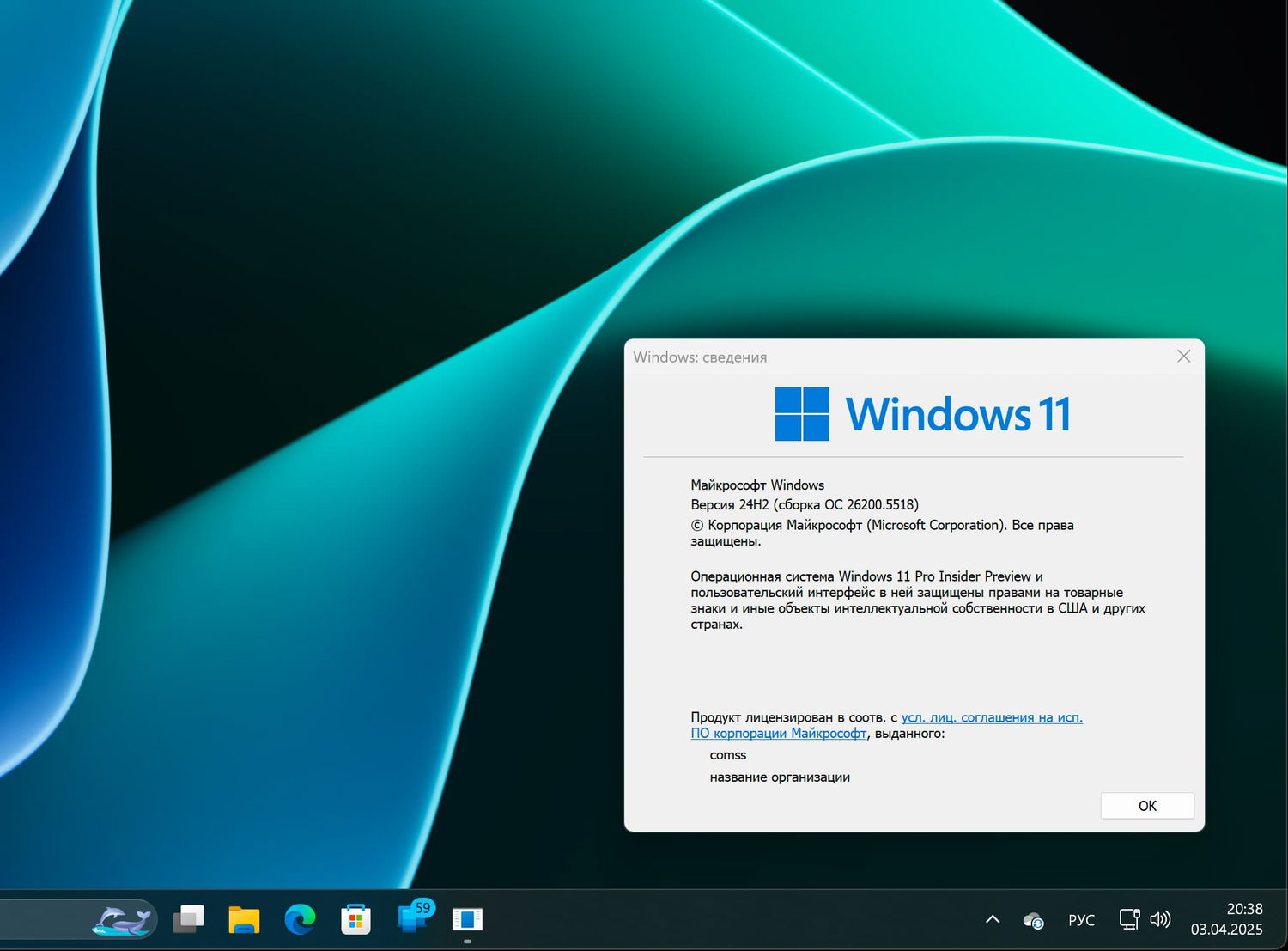Open File Explorer from the taskbar
This screenshot has height=951, width=1288.
click(x=244, y=919)
